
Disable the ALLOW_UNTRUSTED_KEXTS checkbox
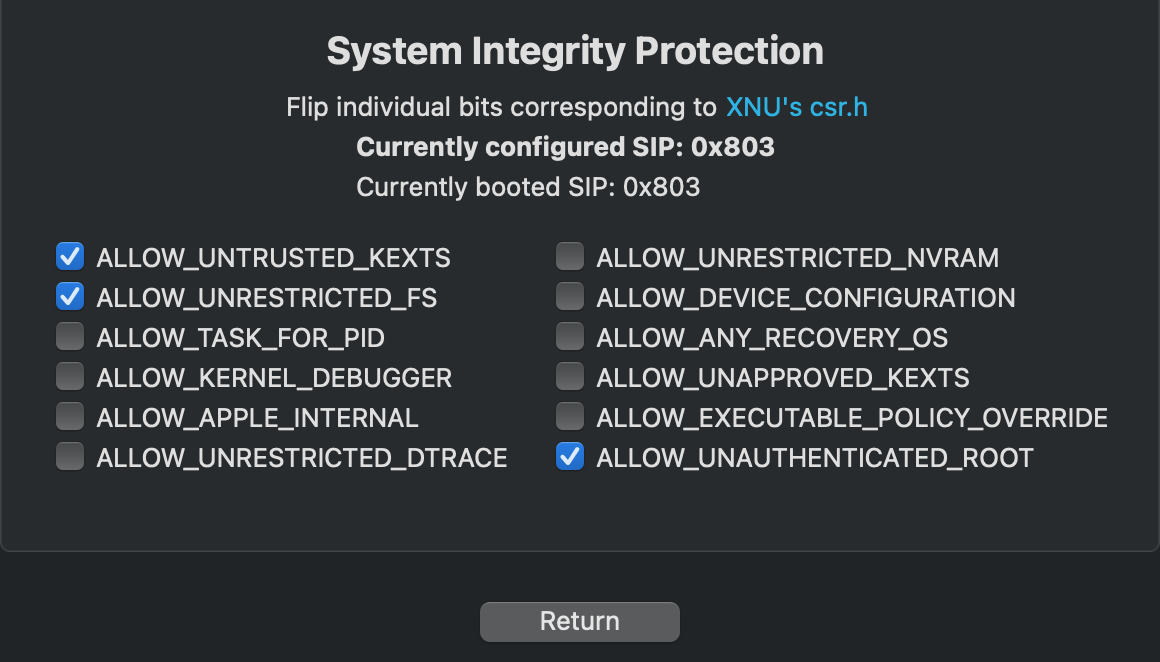tap(70, 257)
